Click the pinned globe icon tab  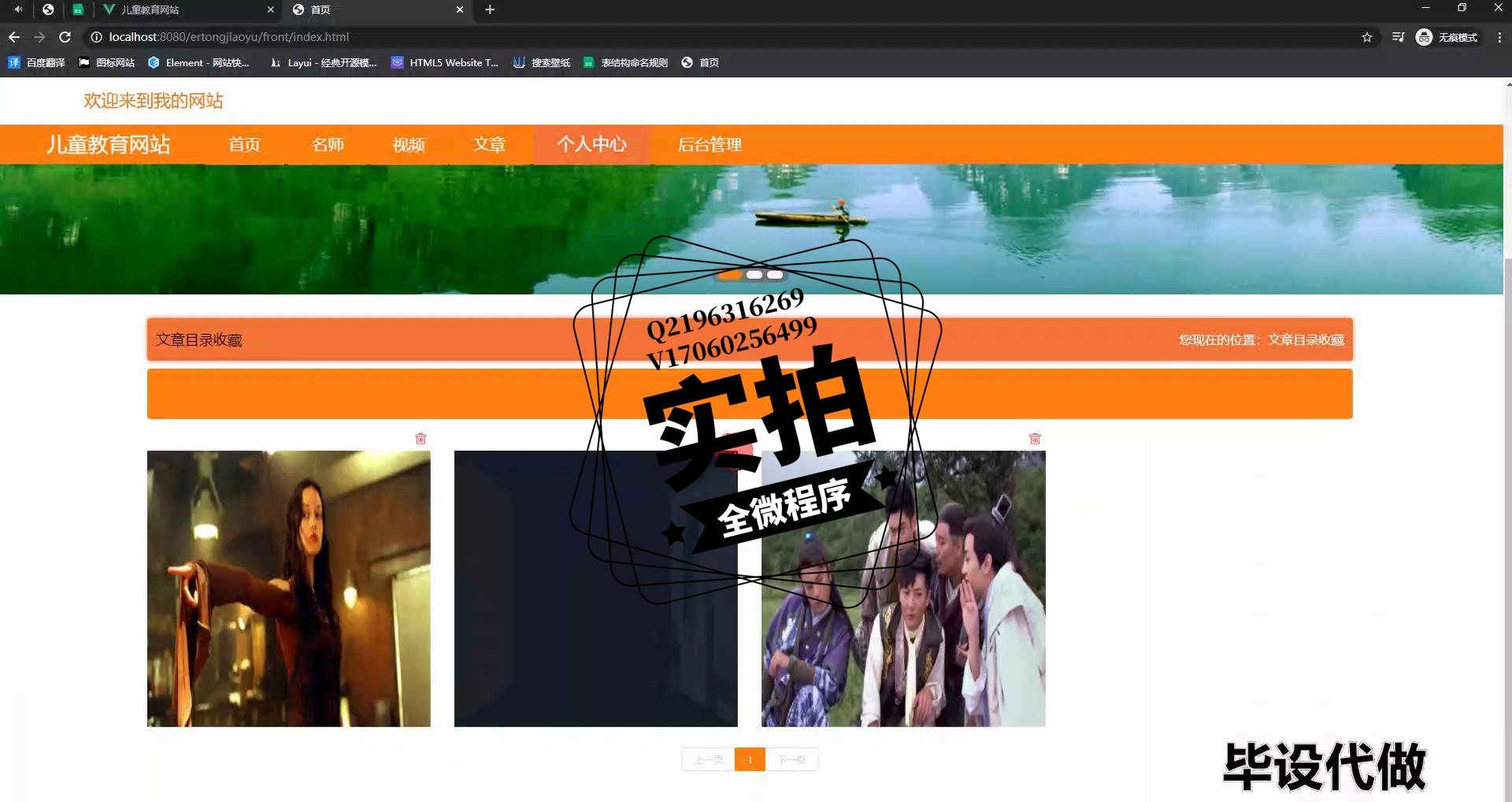(x=48, y=9)
